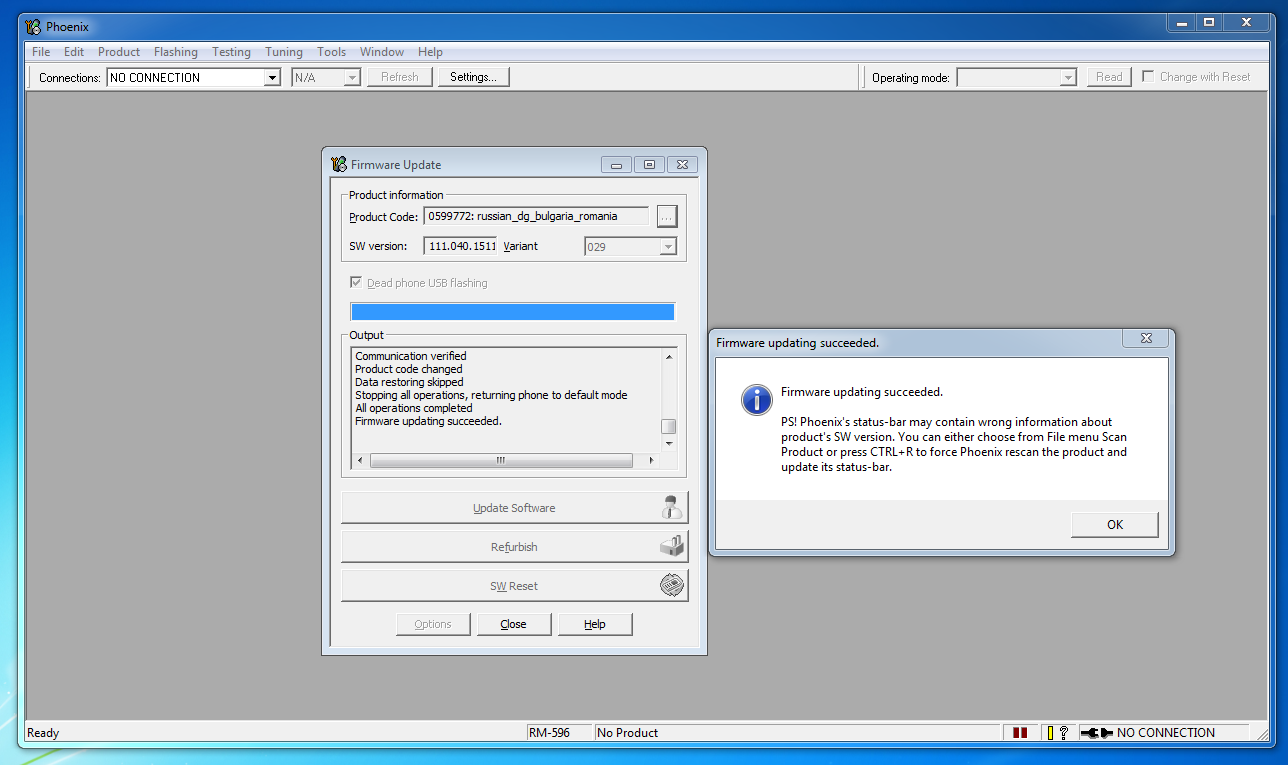Open the Flashing menu
The height and width of the screenshot is (765, 1288).
pyautogui.click(x=176, y=52)
